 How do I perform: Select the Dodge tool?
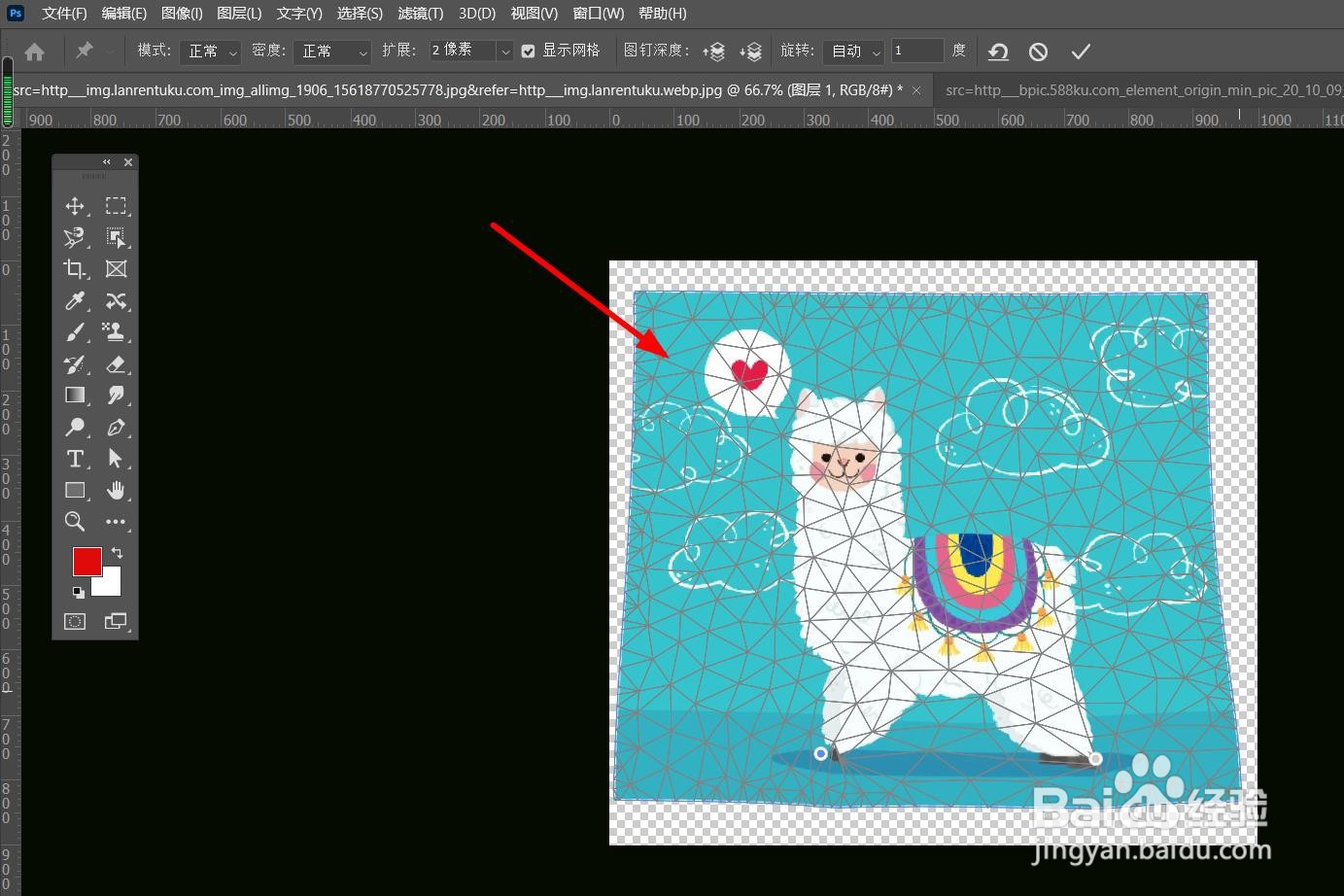[75, 428]
